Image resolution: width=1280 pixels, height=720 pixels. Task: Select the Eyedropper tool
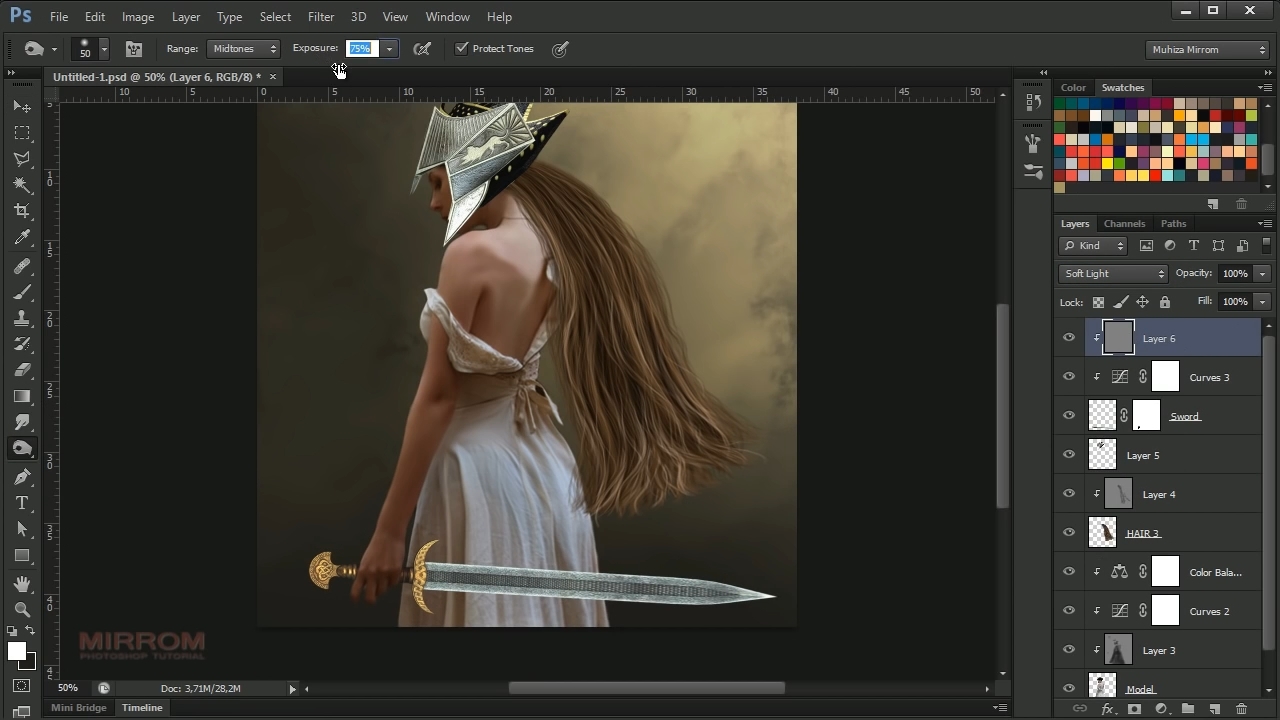[x=22, y=238]
